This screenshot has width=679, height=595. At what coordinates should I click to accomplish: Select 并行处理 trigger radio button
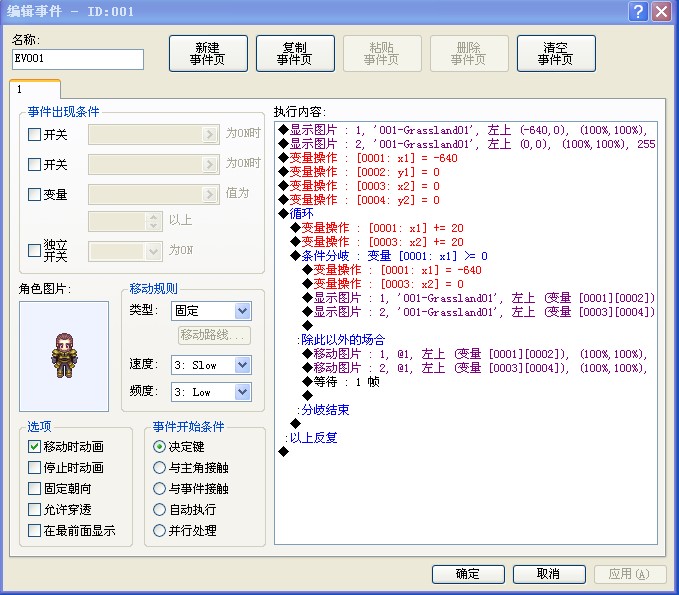pos(159,530)
